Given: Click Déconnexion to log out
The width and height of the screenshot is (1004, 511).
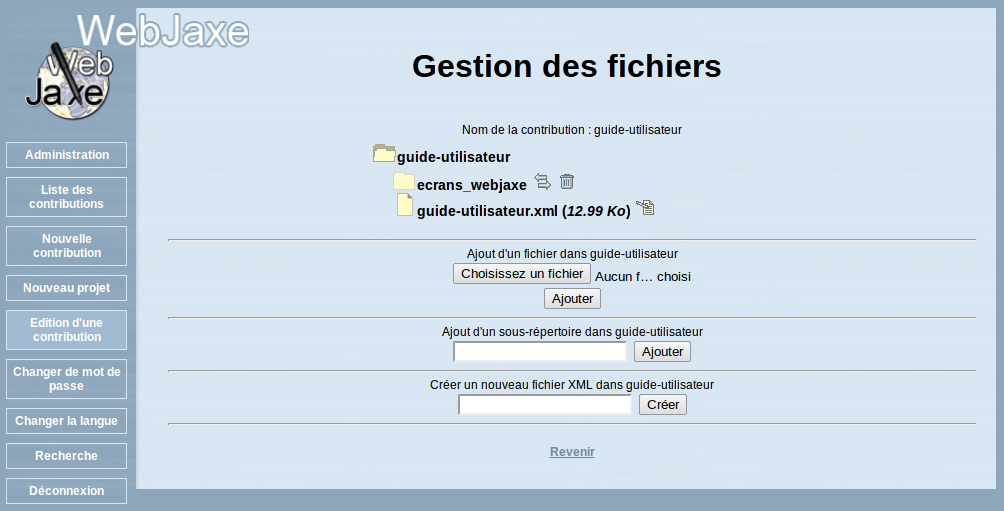Looking at the screenshot, I should coord(67,491).
